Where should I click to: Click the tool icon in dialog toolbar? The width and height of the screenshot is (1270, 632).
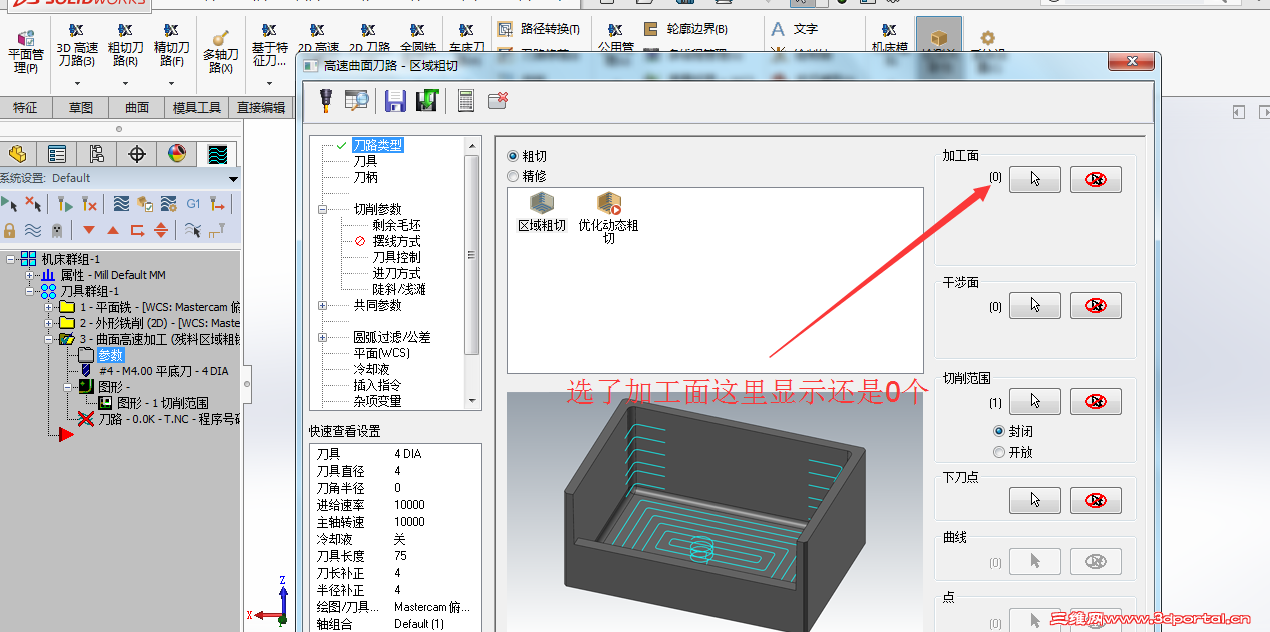[x=326, y=100]
